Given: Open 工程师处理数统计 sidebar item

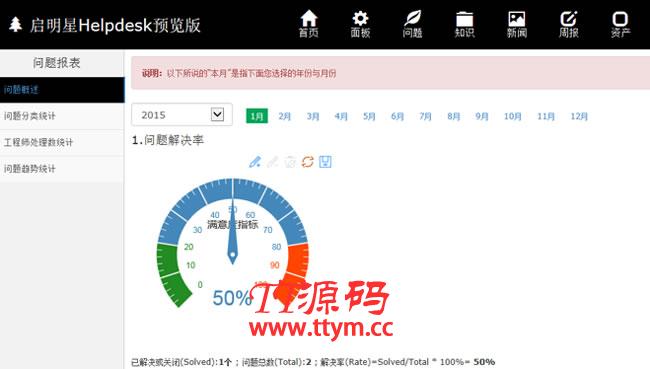Looking at the screenshot, I should (x=62, y=142).
